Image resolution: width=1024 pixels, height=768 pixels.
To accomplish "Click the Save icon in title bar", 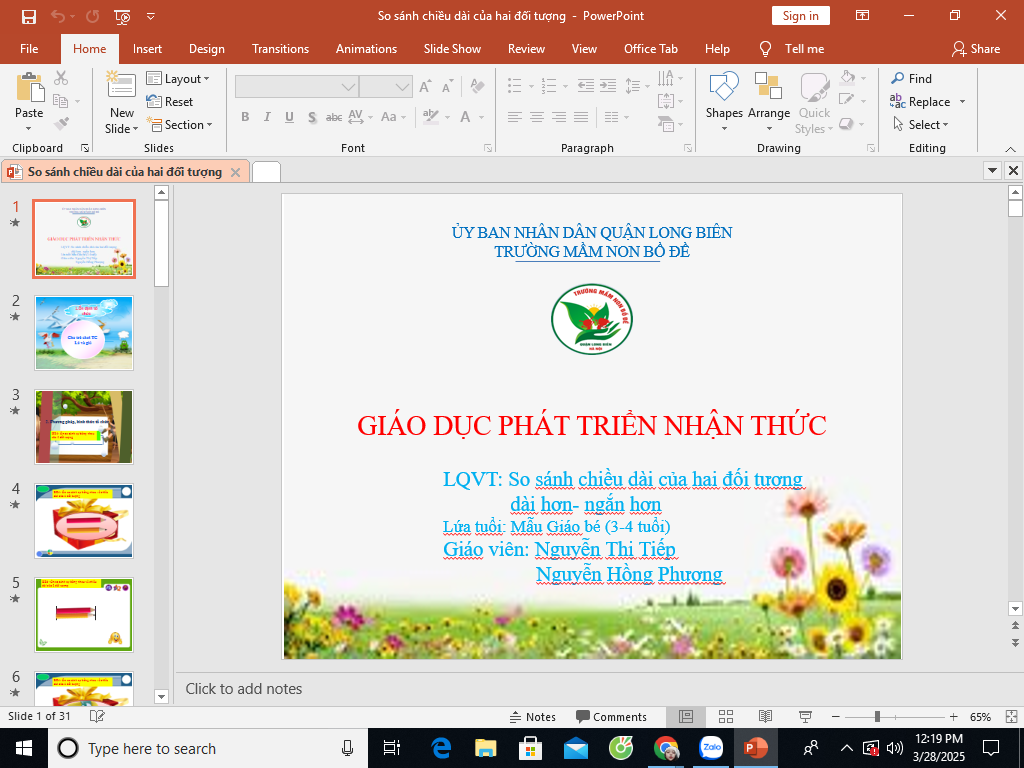I will (28, 16).
